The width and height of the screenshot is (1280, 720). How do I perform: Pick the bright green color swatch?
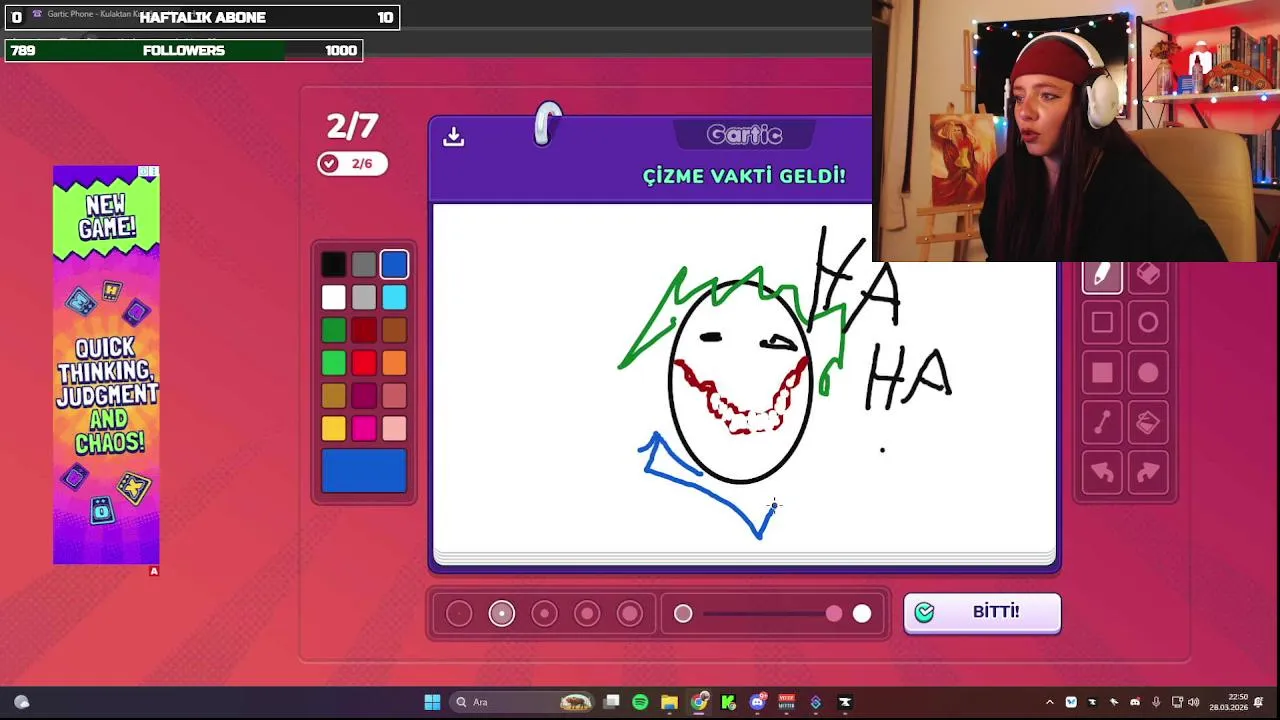pos(334,363)
